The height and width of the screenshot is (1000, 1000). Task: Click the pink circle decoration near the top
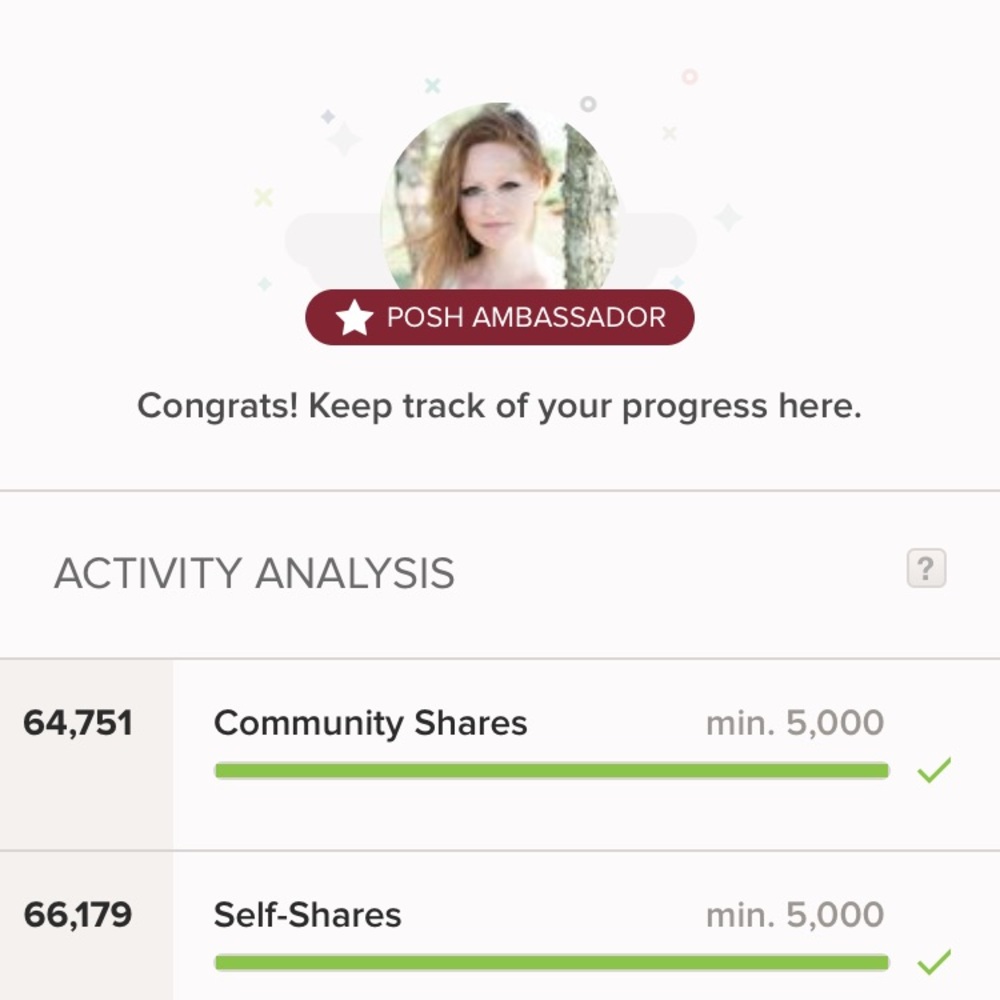click(x=689, y=76)
